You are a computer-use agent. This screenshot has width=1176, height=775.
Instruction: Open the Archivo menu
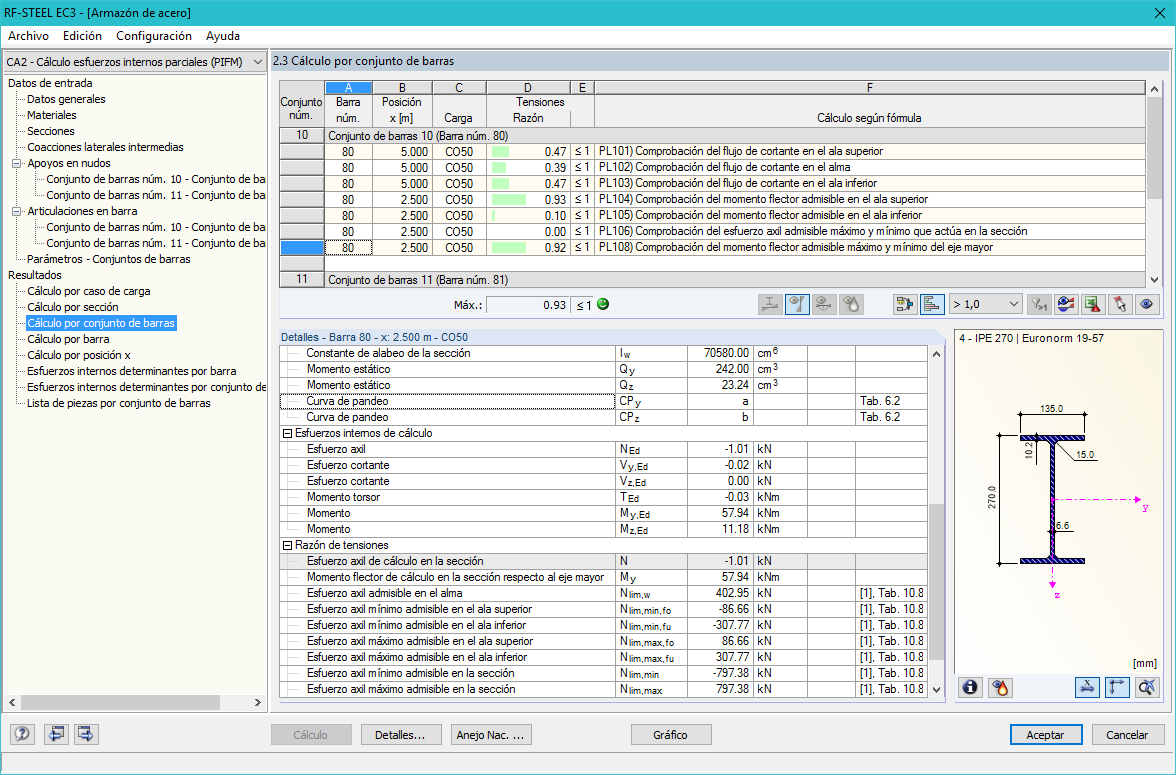[28, 36]
